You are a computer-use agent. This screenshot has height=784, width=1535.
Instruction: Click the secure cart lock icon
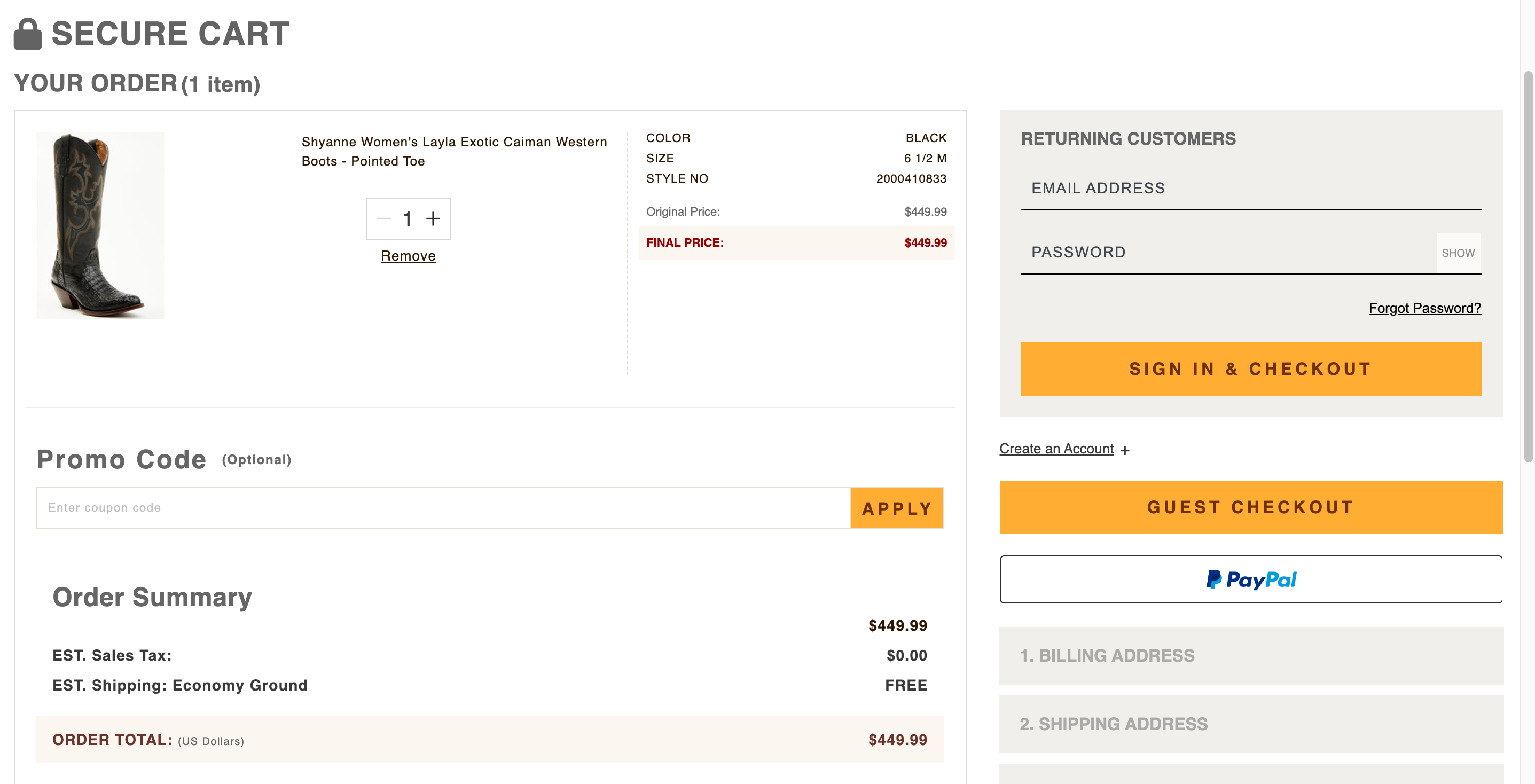point(28,33)
